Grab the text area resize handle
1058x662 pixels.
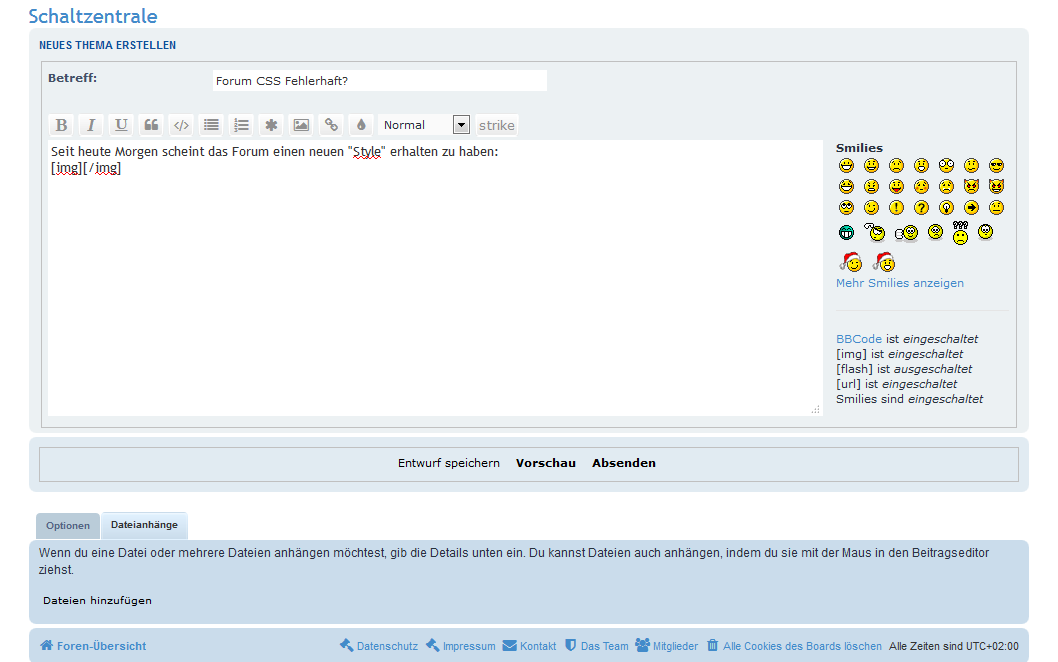tap(816, 409)
